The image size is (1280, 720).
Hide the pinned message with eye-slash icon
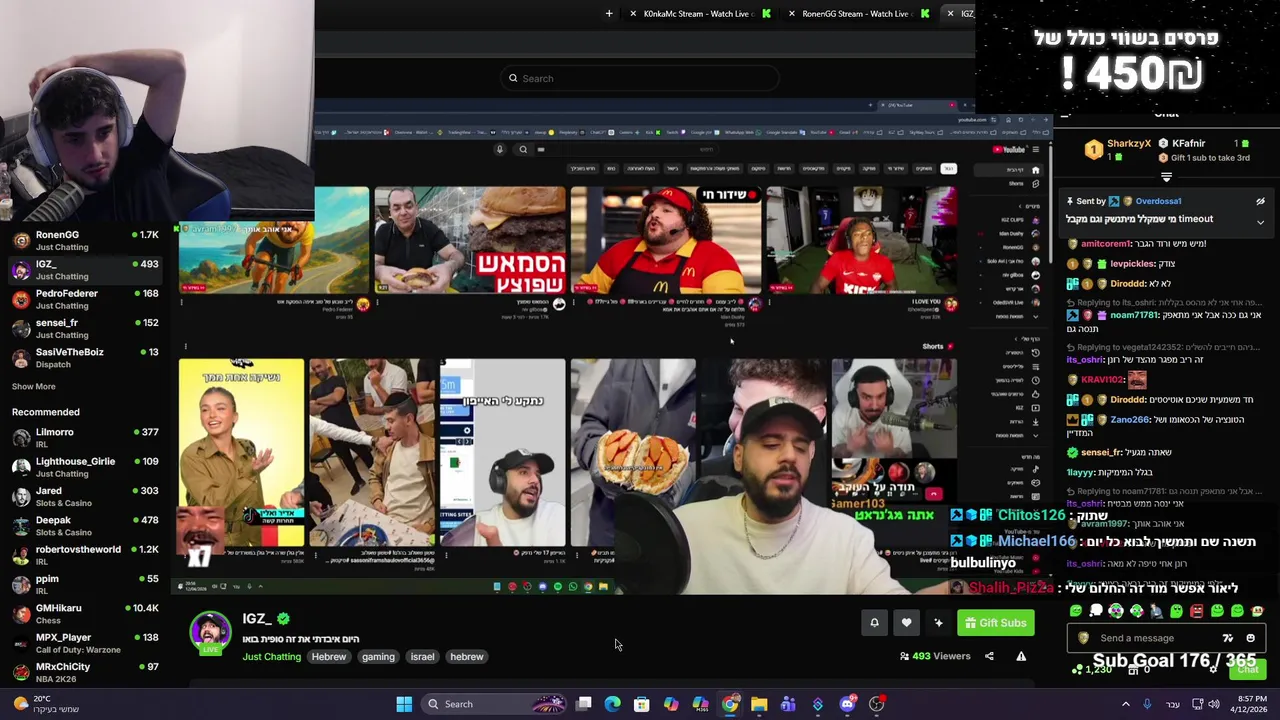pyautogui.click(x=1260, y=201)
